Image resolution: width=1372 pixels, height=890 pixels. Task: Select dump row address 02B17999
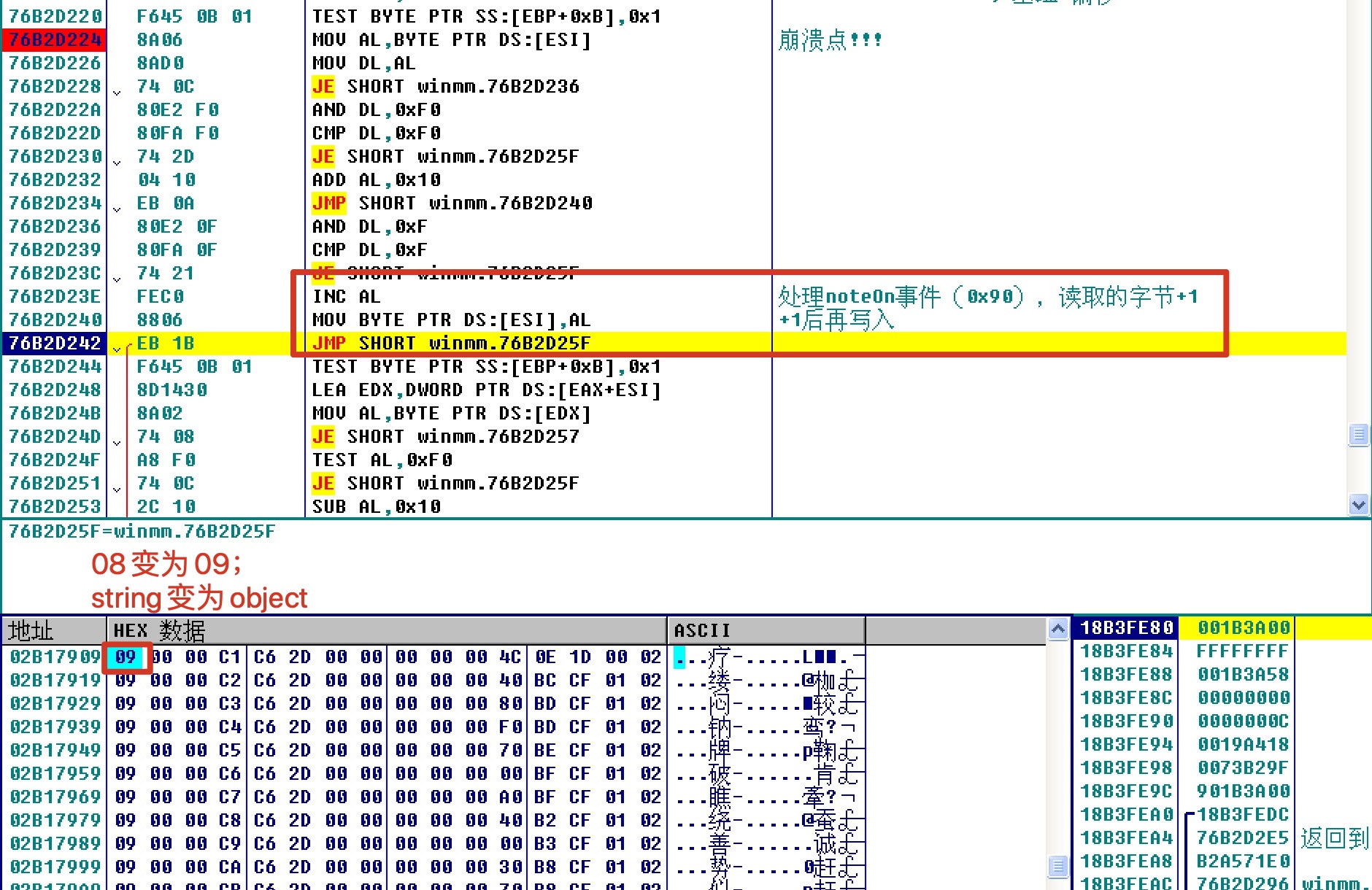55,867
